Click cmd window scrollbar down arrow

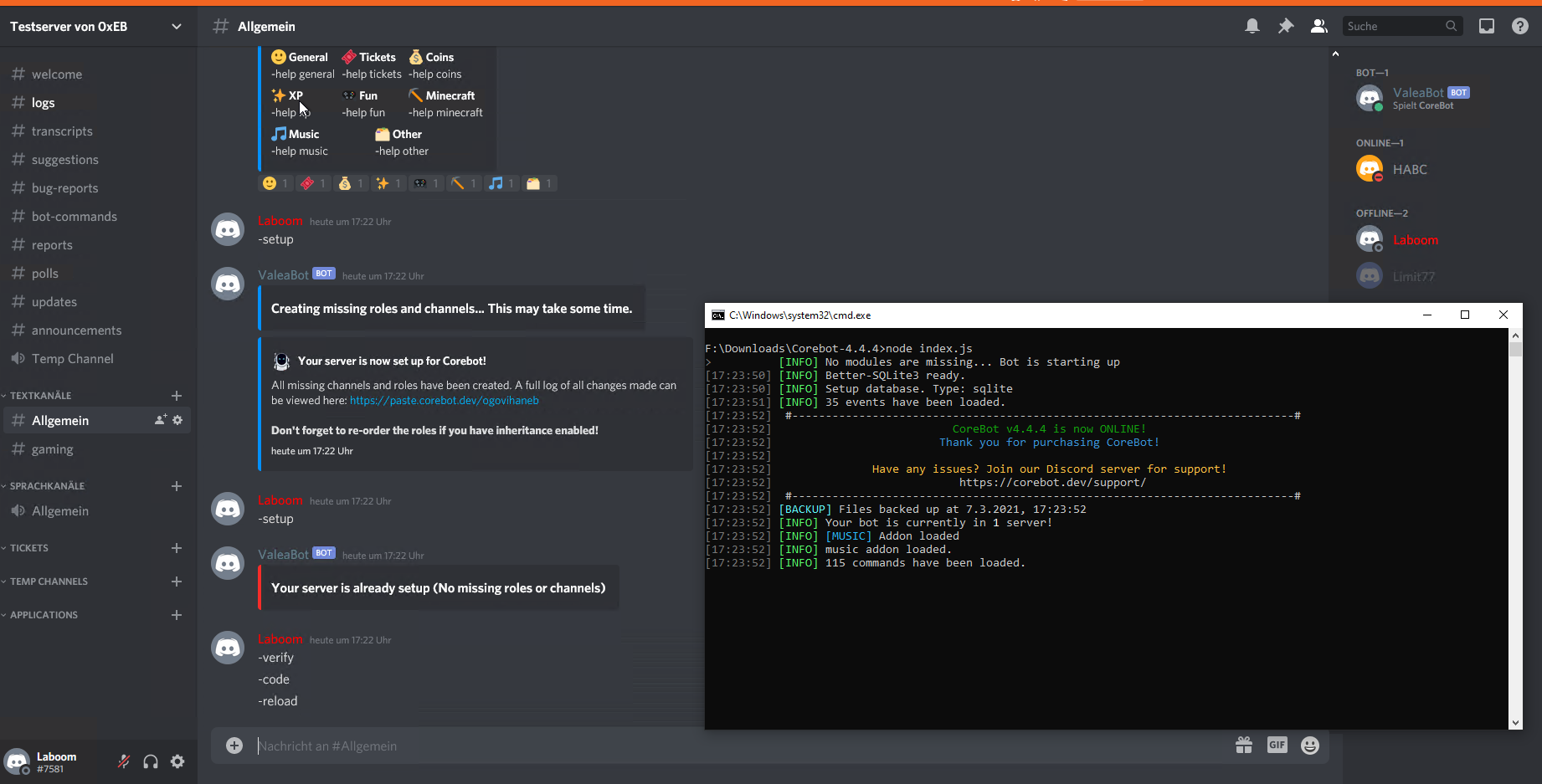click(x=1515, y=723)
